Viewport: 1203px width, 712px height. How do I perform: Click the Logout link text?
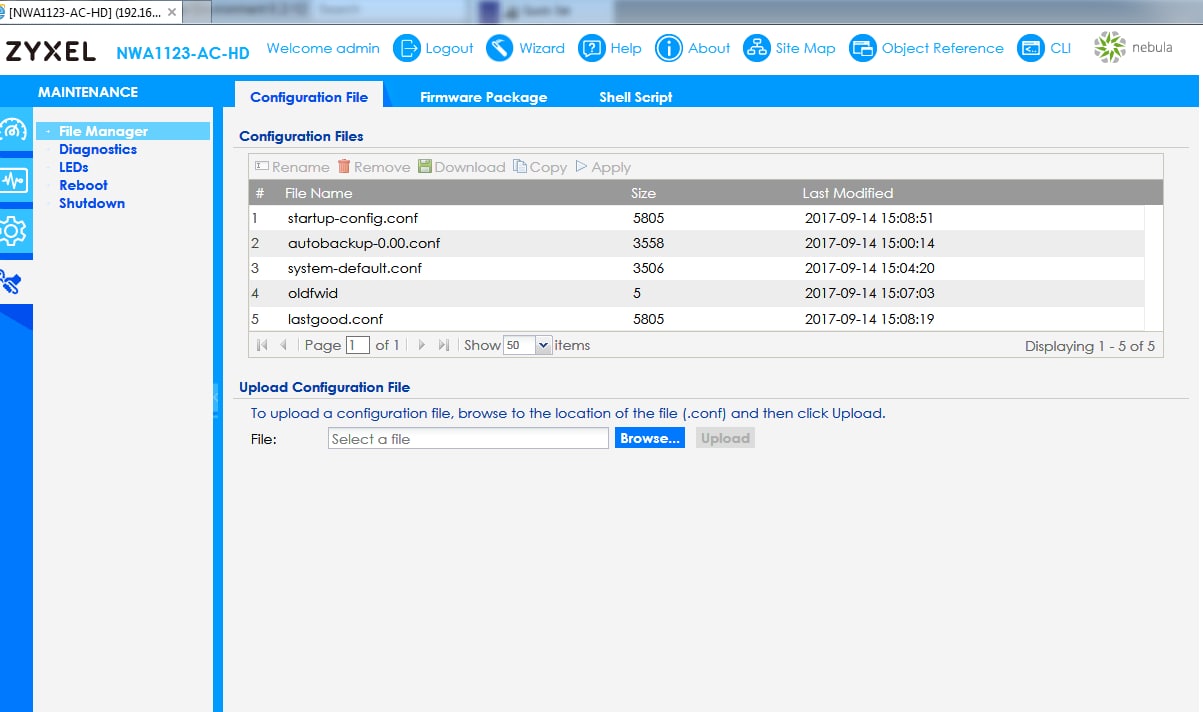pyautogui.click(x=449, y=48)
